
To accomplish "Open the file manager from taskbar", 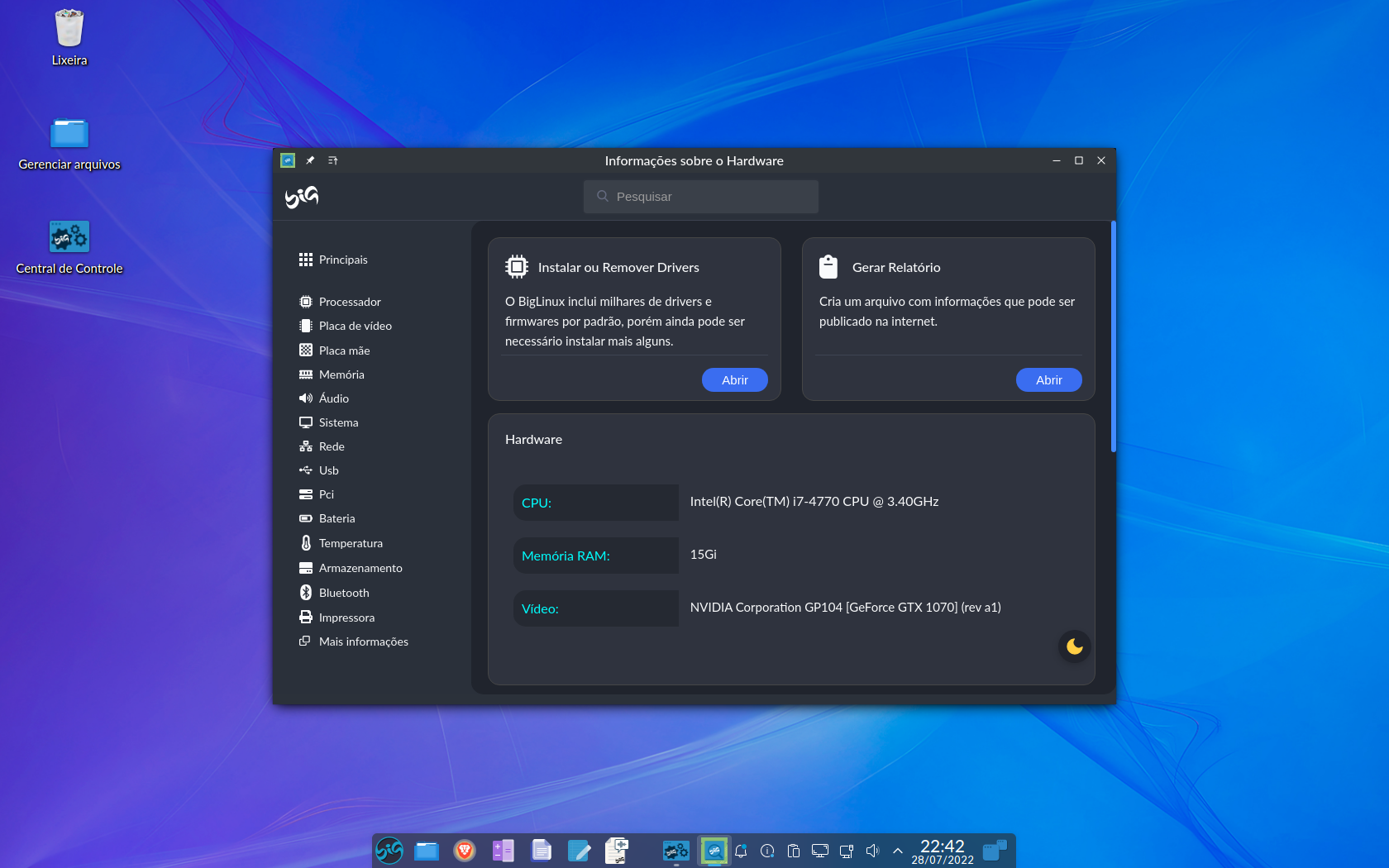I will (427, 851).
